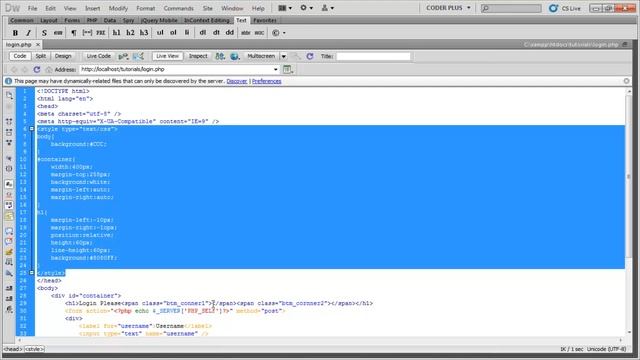
Task: Toggle Live View mode
Action: point(167,56)
